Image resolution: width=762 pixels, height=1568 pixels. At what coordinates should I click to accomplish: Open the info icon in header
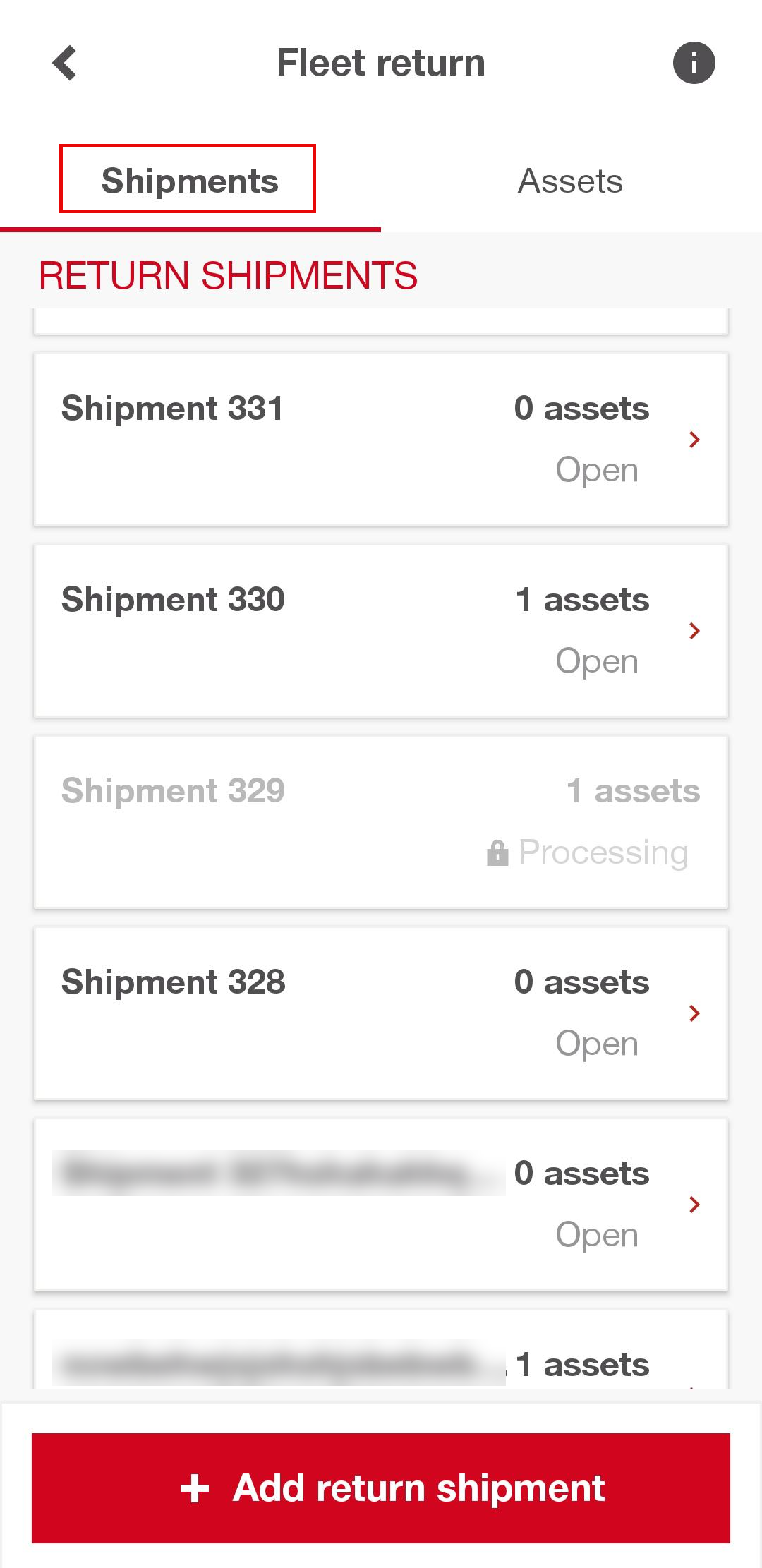pyautogui.click(x=694, y=63)
